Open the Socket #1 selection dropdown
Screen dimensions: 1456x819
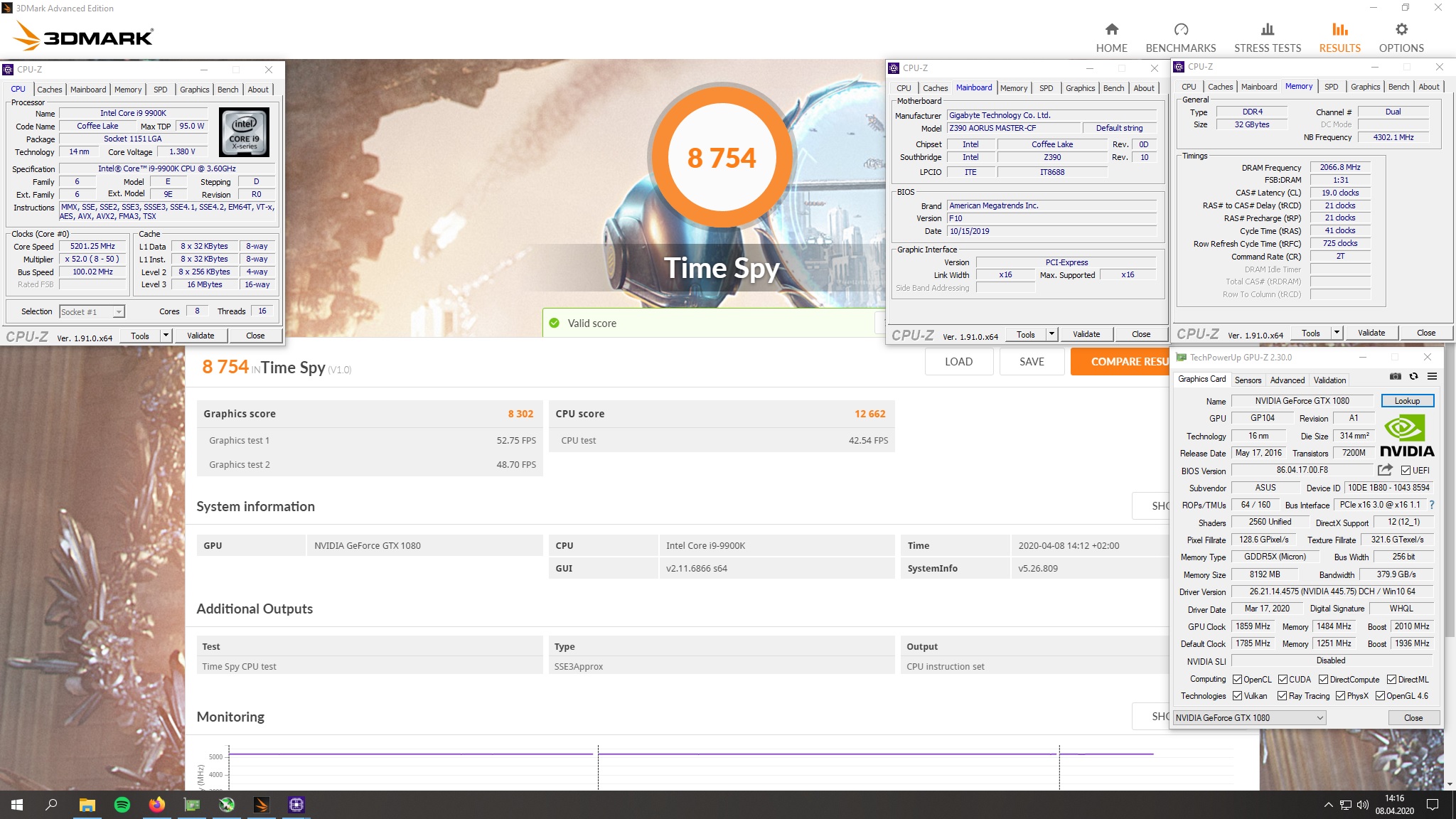[x=92, y=311]
